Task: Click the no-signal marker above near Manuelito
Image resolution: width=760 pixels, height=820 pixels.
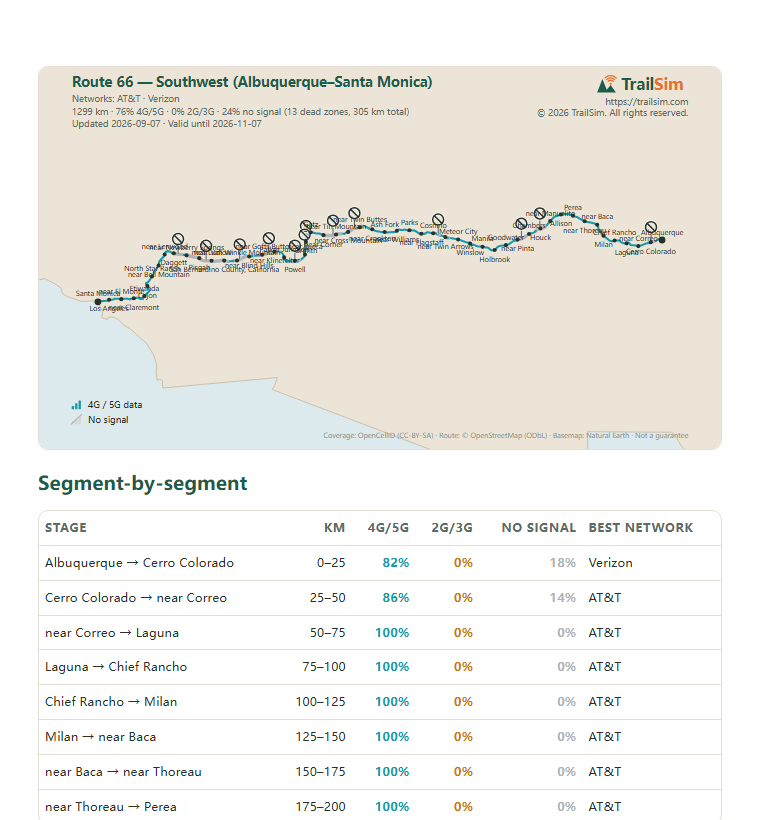Action: [x=540, y=213]
